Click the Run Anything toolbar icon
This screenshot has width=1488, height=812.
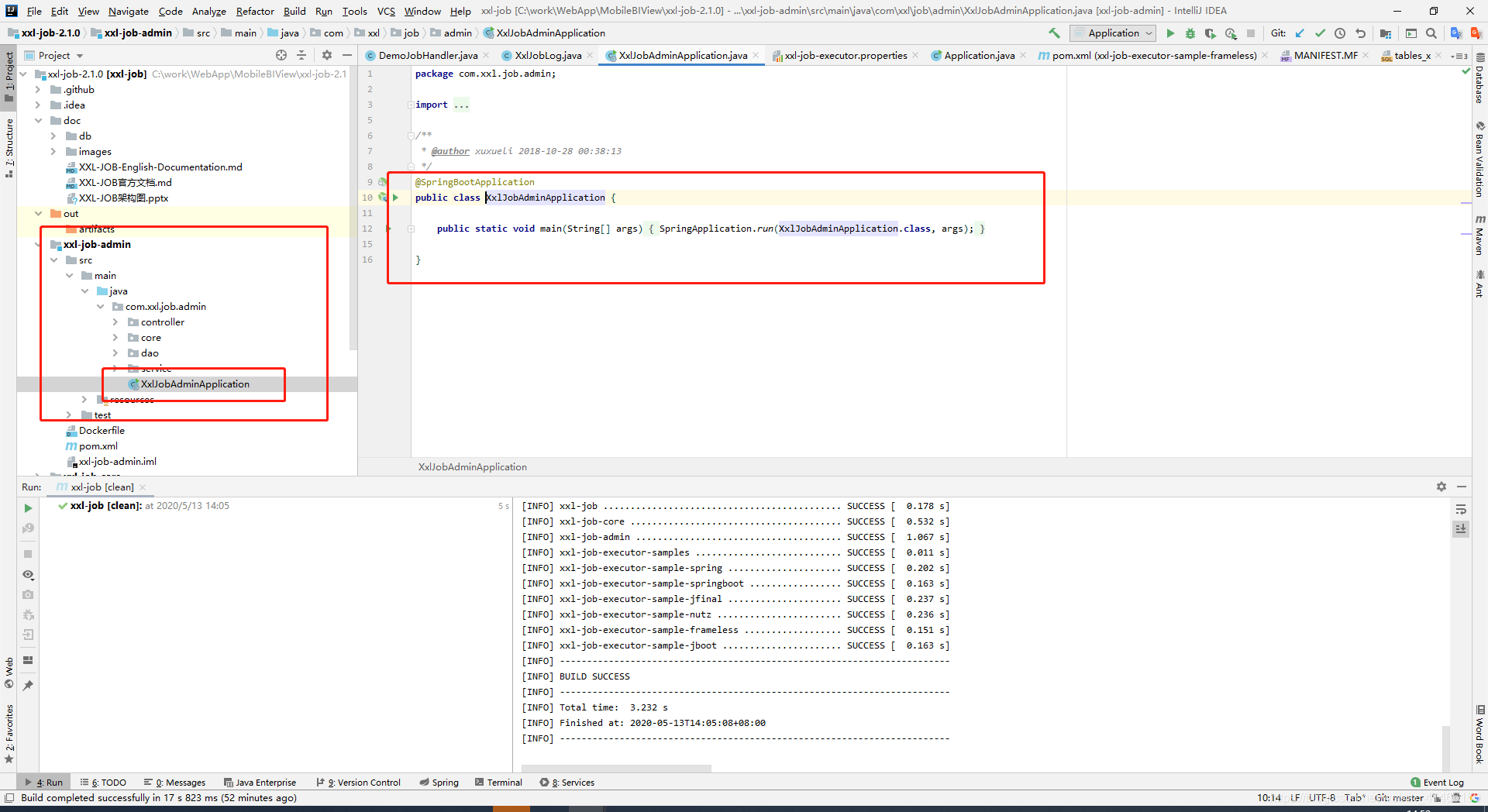pyautogui.click(x=1411, y=33)
